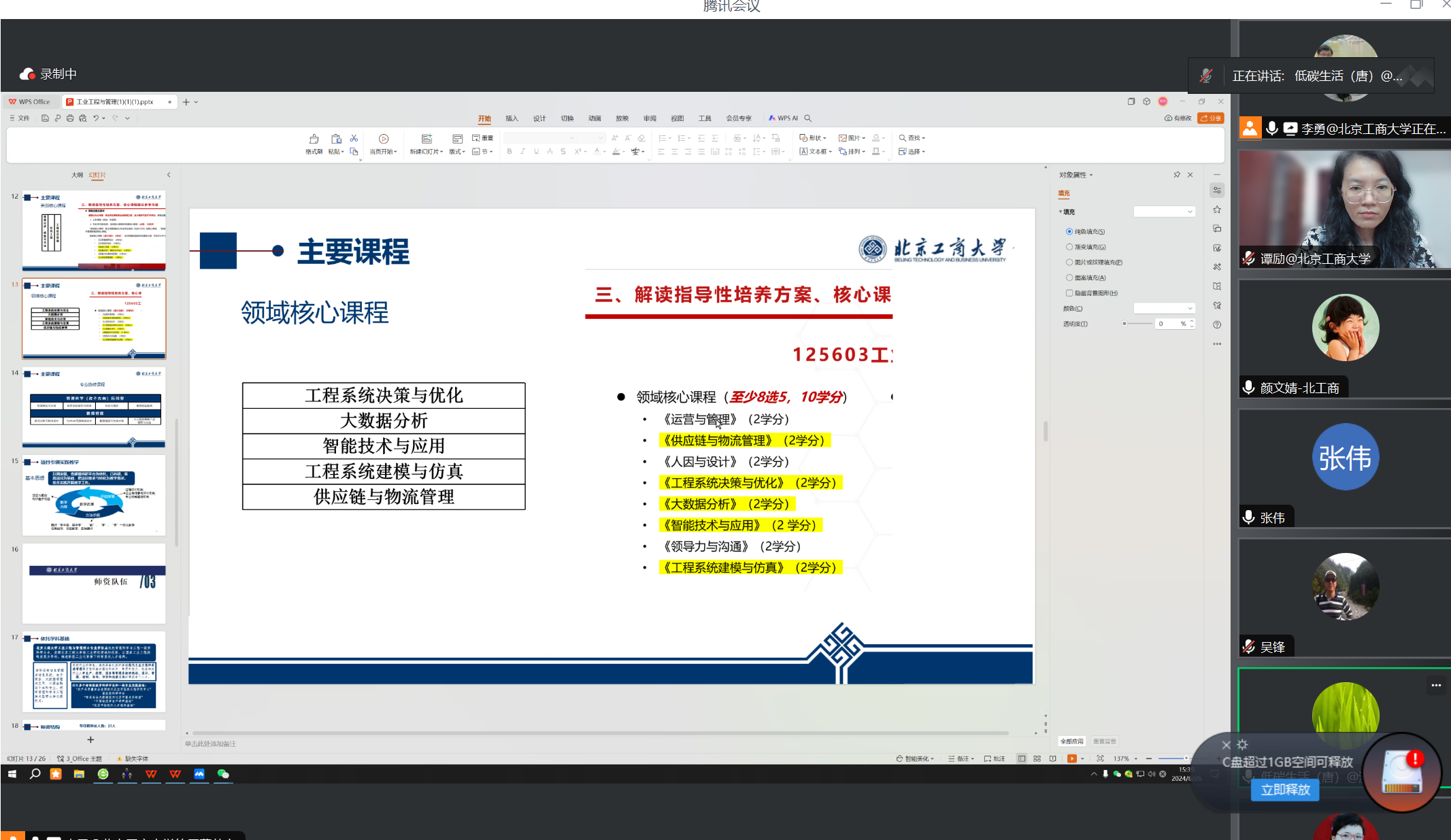The height and width of the screenshot is (840, 1451).
Task: Expand the 形状 shapes dropdown
Action: point(814,138)
